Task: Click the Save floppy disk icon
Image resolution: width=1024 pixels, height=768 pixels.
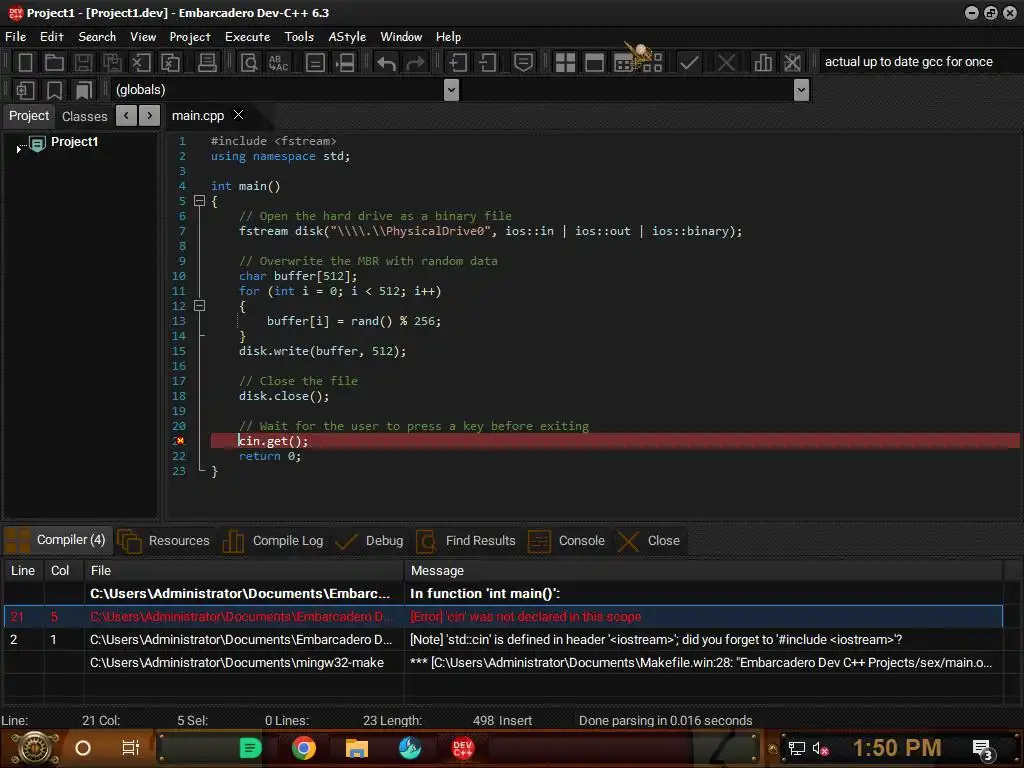Action: tap(83, 63)
